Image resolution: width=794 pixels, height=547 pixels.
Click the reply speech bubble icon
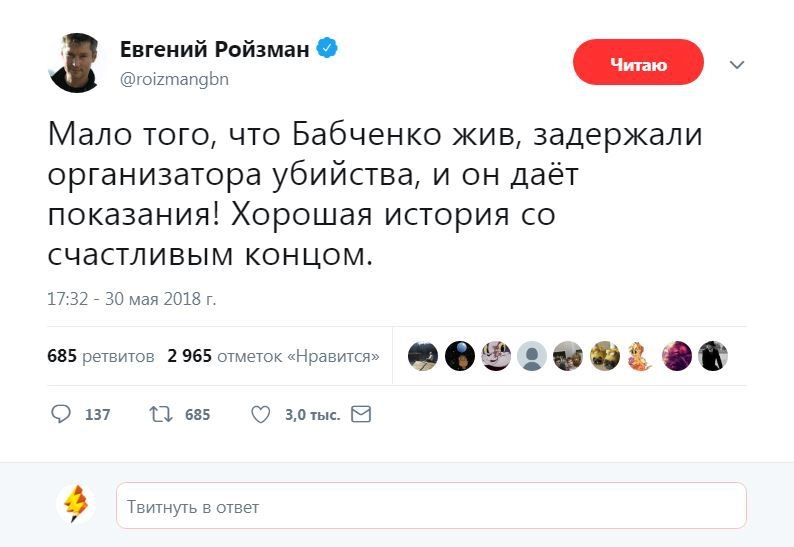pyautogui.click(x=61, y=414)
